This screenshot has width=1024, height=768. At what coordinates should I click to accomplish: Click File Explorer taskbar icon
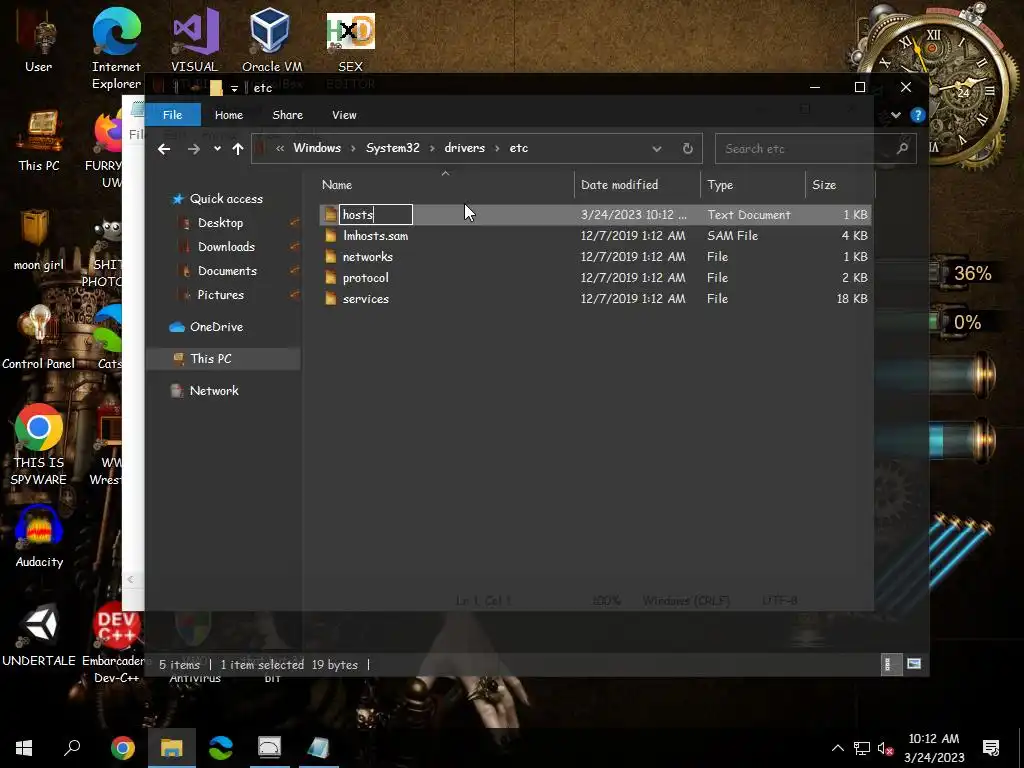click(x=171, y=748)
